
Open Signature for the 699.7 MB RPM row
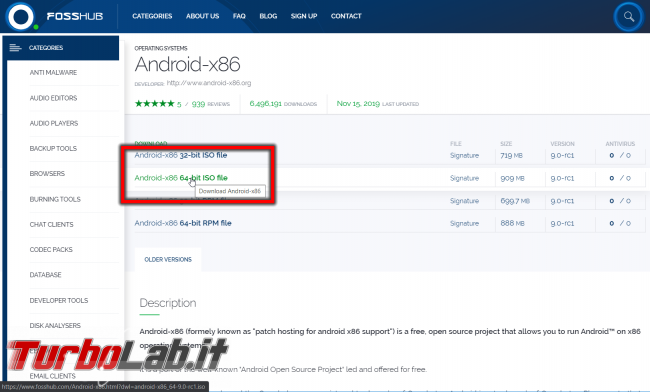[464, 201]
